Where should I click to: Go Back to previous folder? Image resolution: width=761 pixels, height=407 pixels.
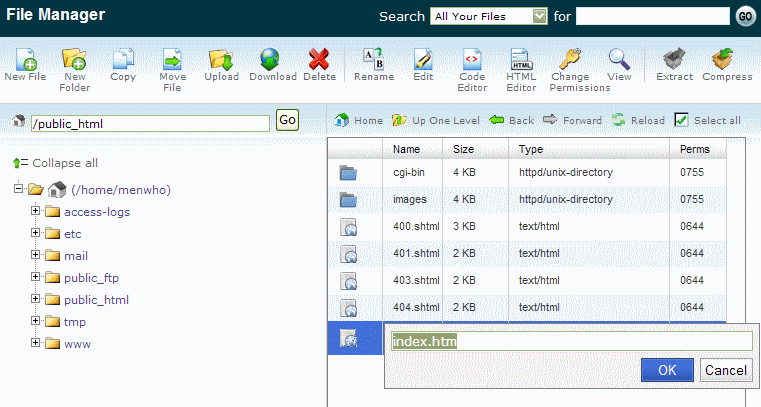coord(512,120)
